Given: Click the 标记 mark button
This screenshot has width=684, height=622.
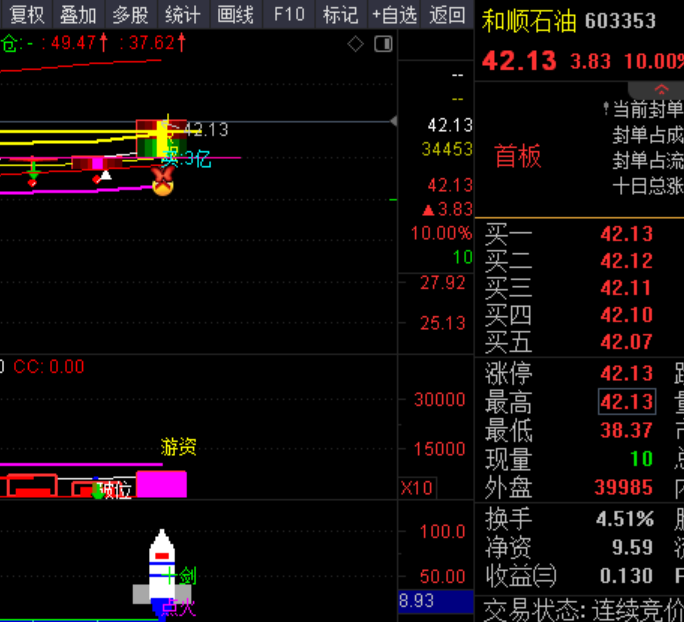Looking at the screenshot, I should (341, 15).
